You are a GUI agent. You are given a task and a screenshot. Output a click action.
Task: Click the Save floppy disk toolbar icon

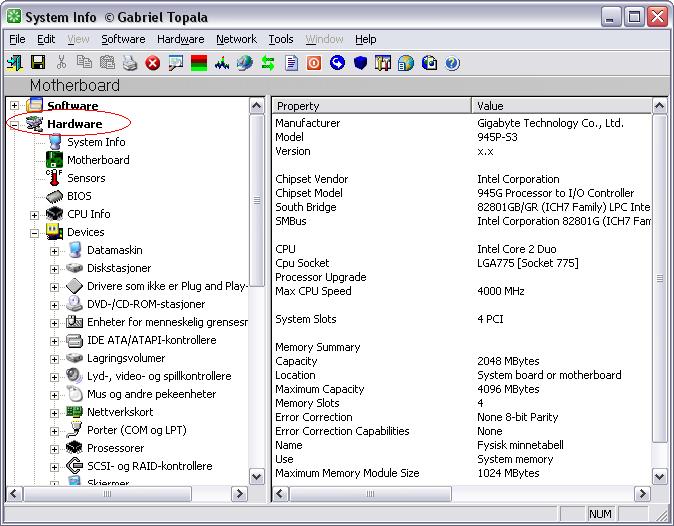coord(38,63)
